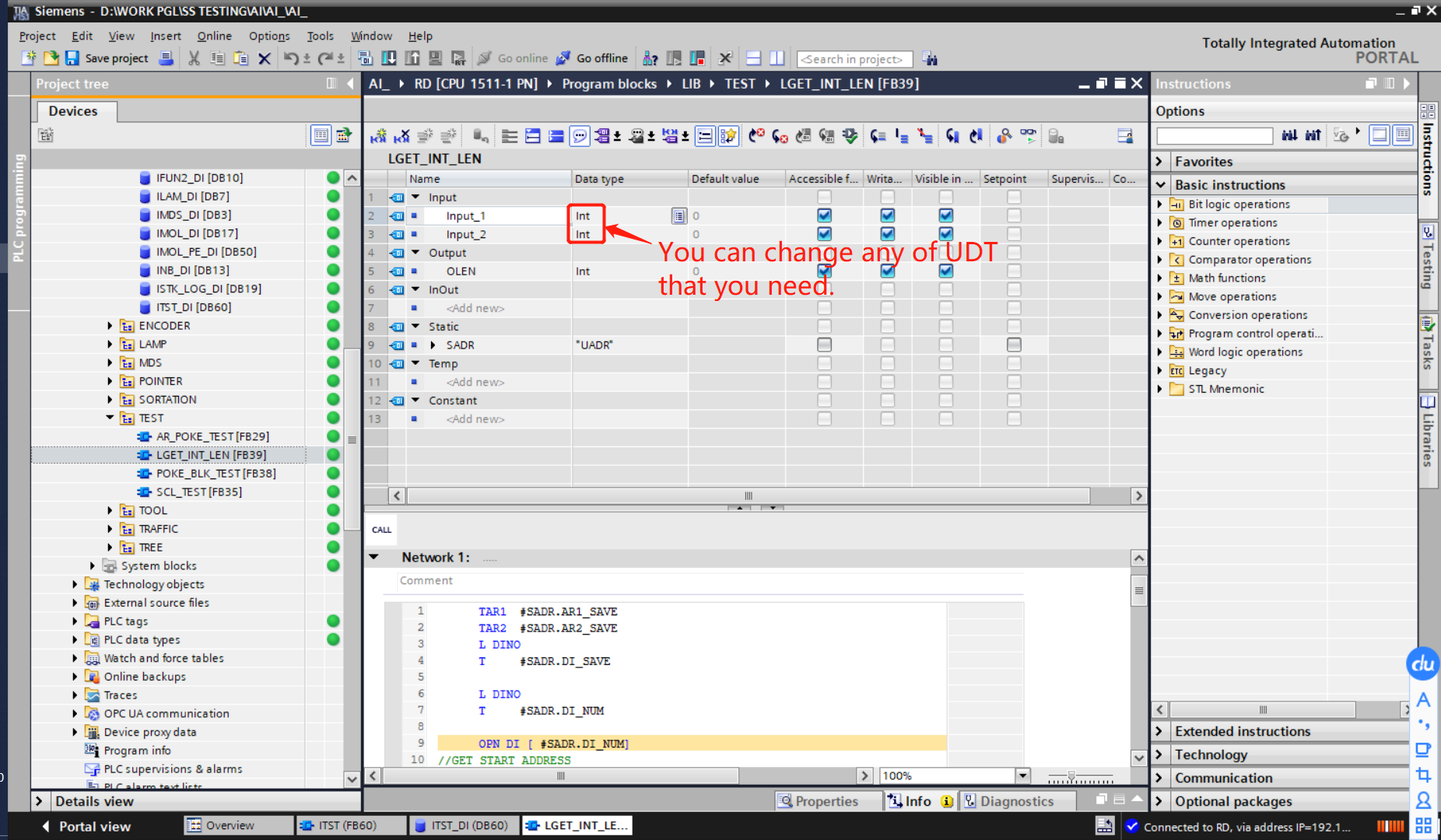
Task: Click the Go online icon
Action: point(484,58)
